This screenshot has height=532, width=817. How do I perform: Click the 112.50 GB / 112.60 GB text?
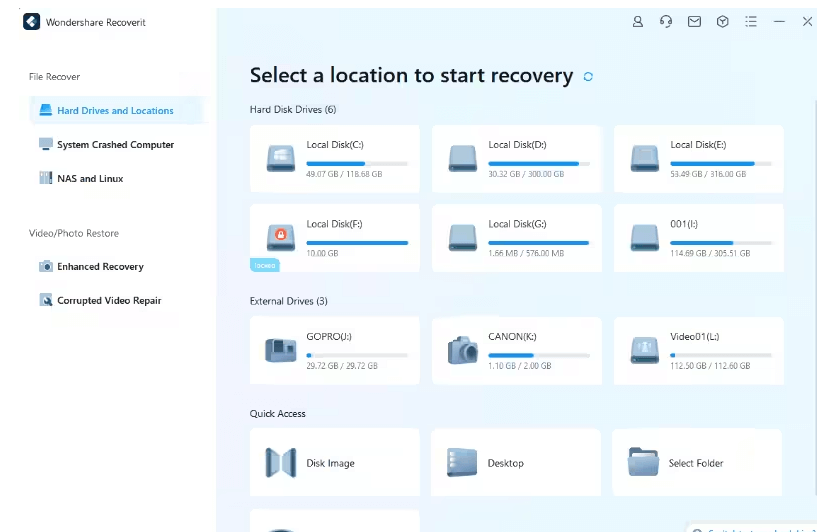tap(710, 366)
